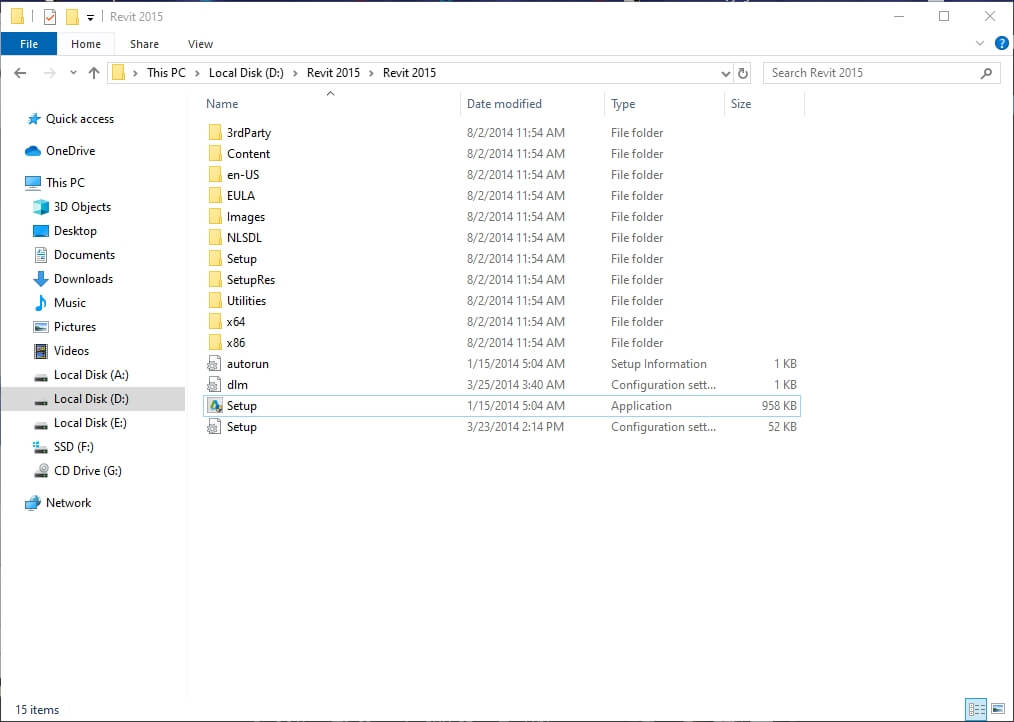Open the address bar history dropdown
The height and width of the screenshot is (722, 1014).
point(726,73)
